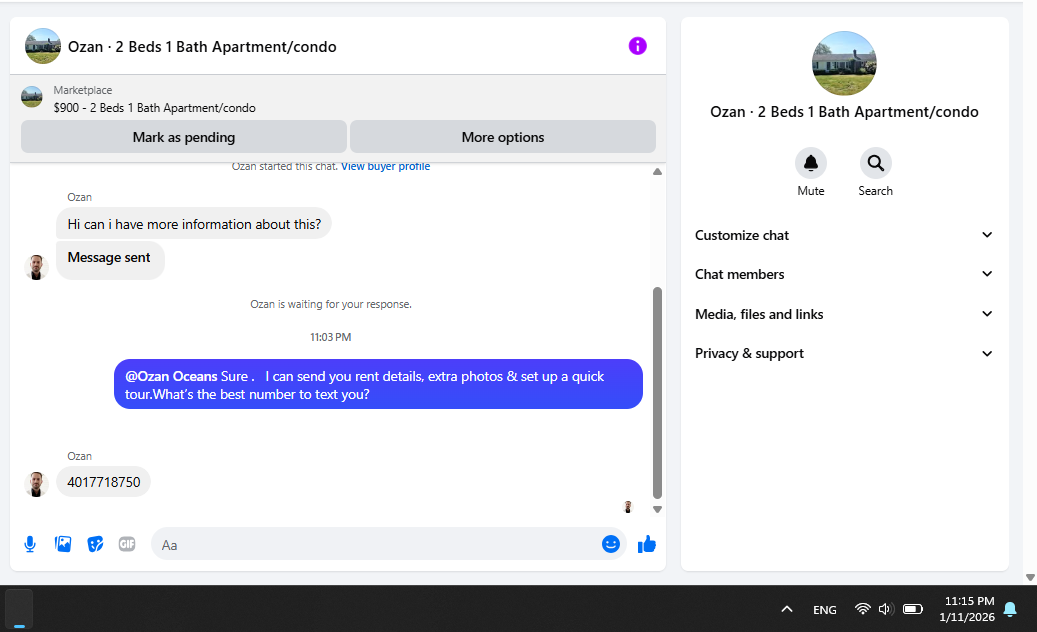Image resolution: width=1037 pixels, height=632 pixels.
Task: Open the emoji picker smiley icon
Action: (610, 544)
